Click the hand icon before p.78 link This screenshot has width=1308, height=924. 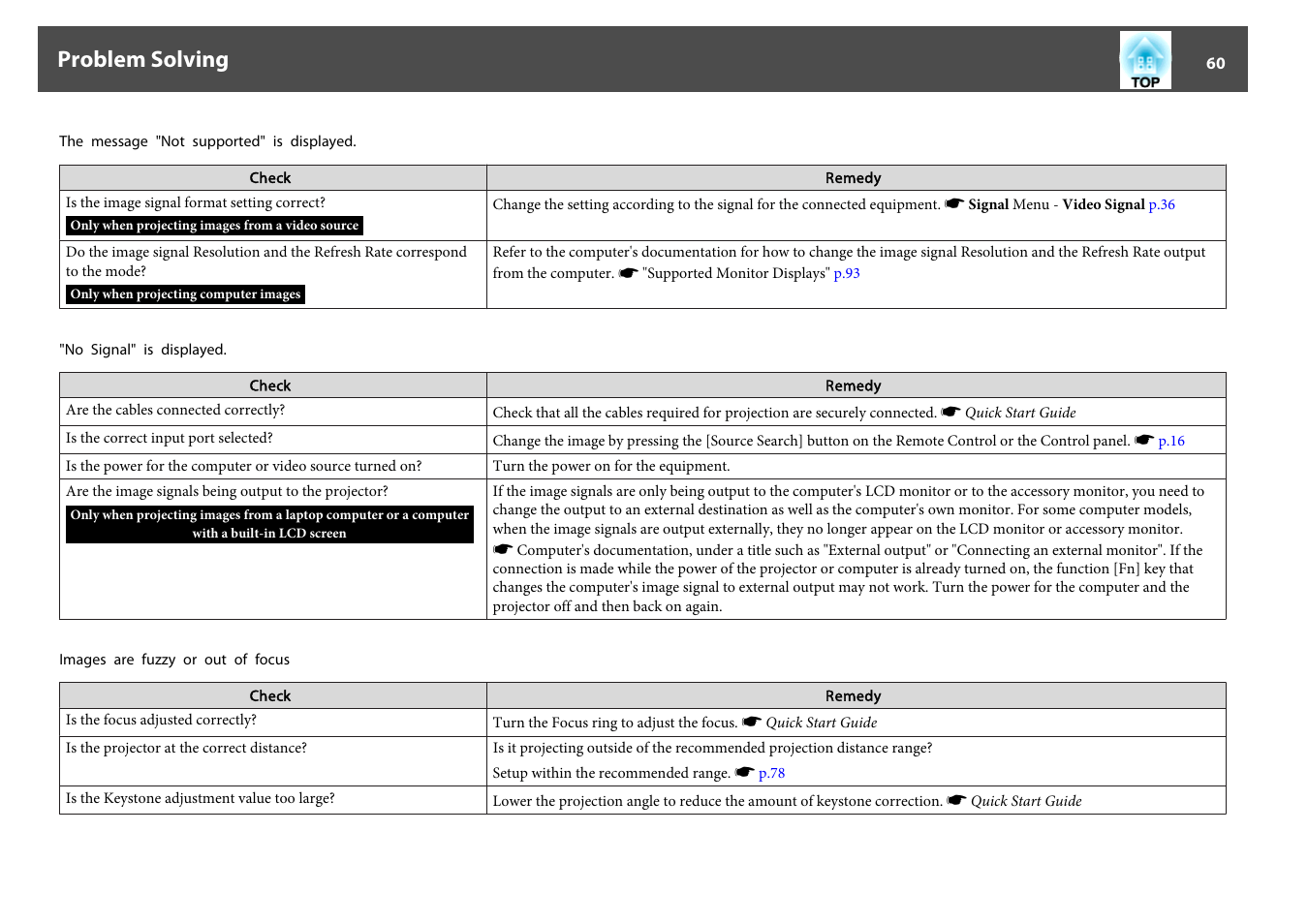pyautogui.click(x=744, y=772)
